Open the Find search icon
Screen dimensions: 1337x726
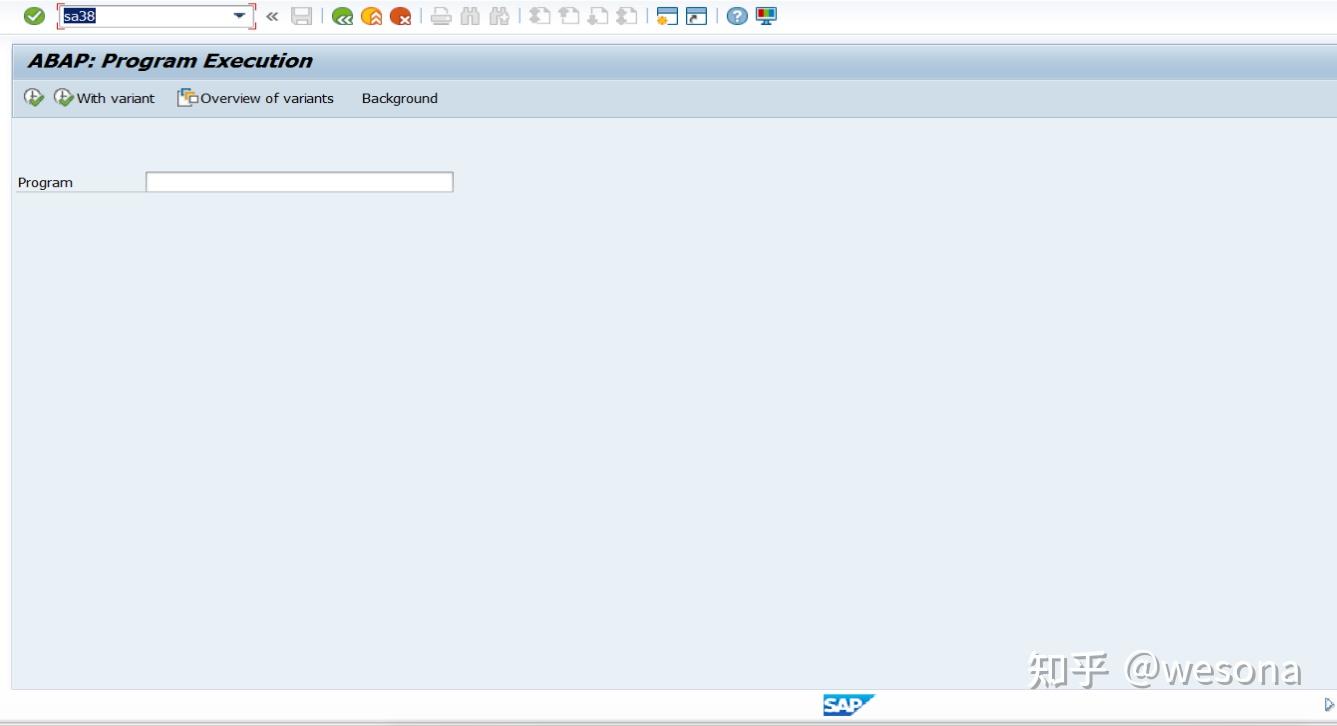(467, 16)
